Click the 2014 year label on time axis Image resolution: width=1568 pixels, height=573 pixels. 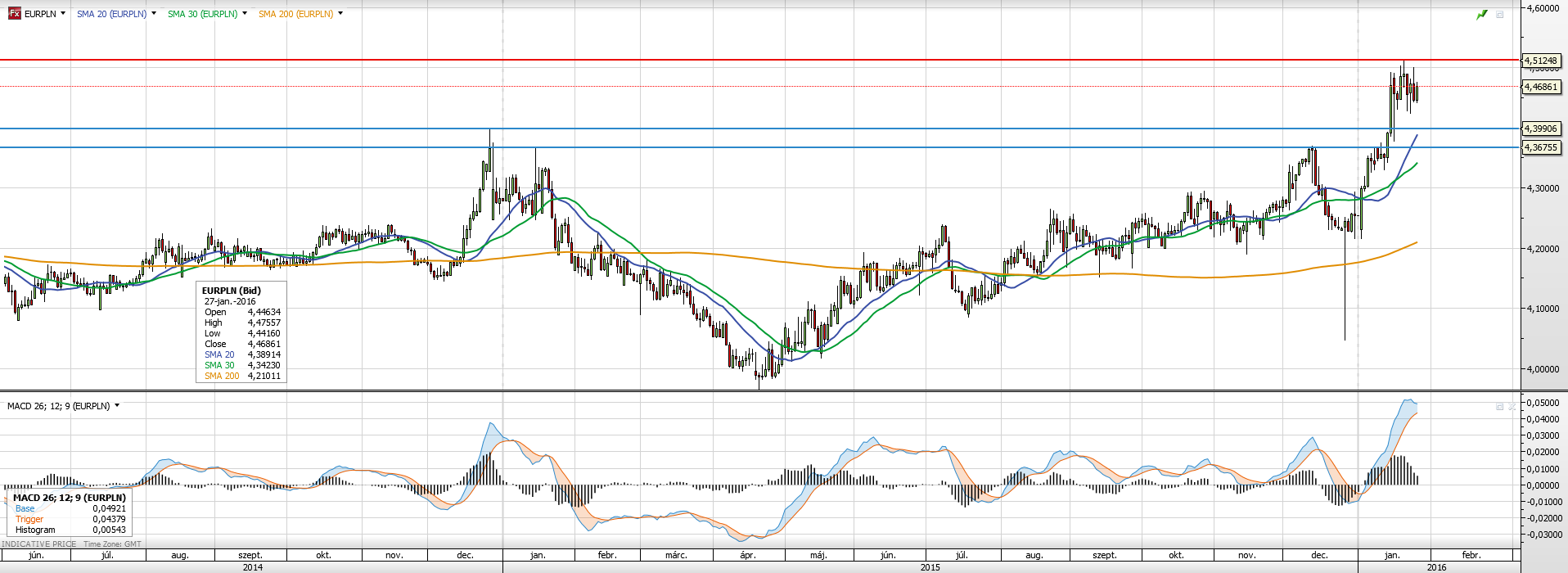pos(253,566)
